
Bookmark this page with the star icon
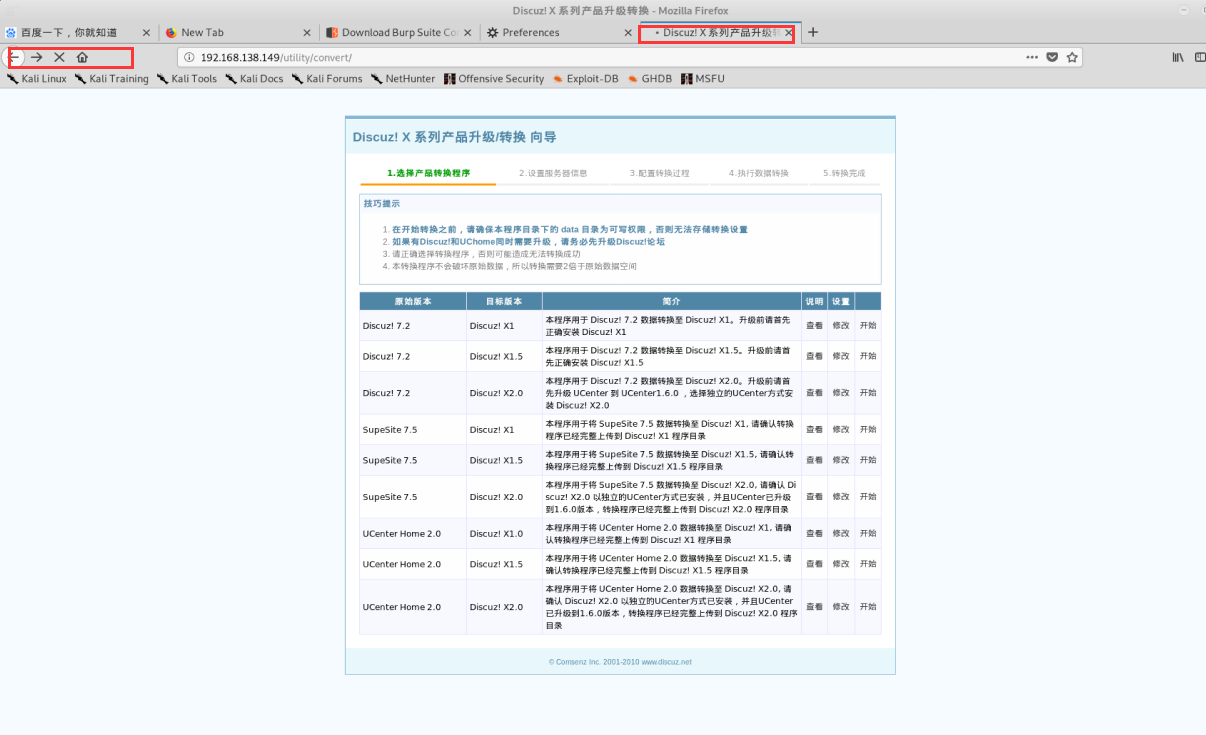click(x=1072, y=57)
